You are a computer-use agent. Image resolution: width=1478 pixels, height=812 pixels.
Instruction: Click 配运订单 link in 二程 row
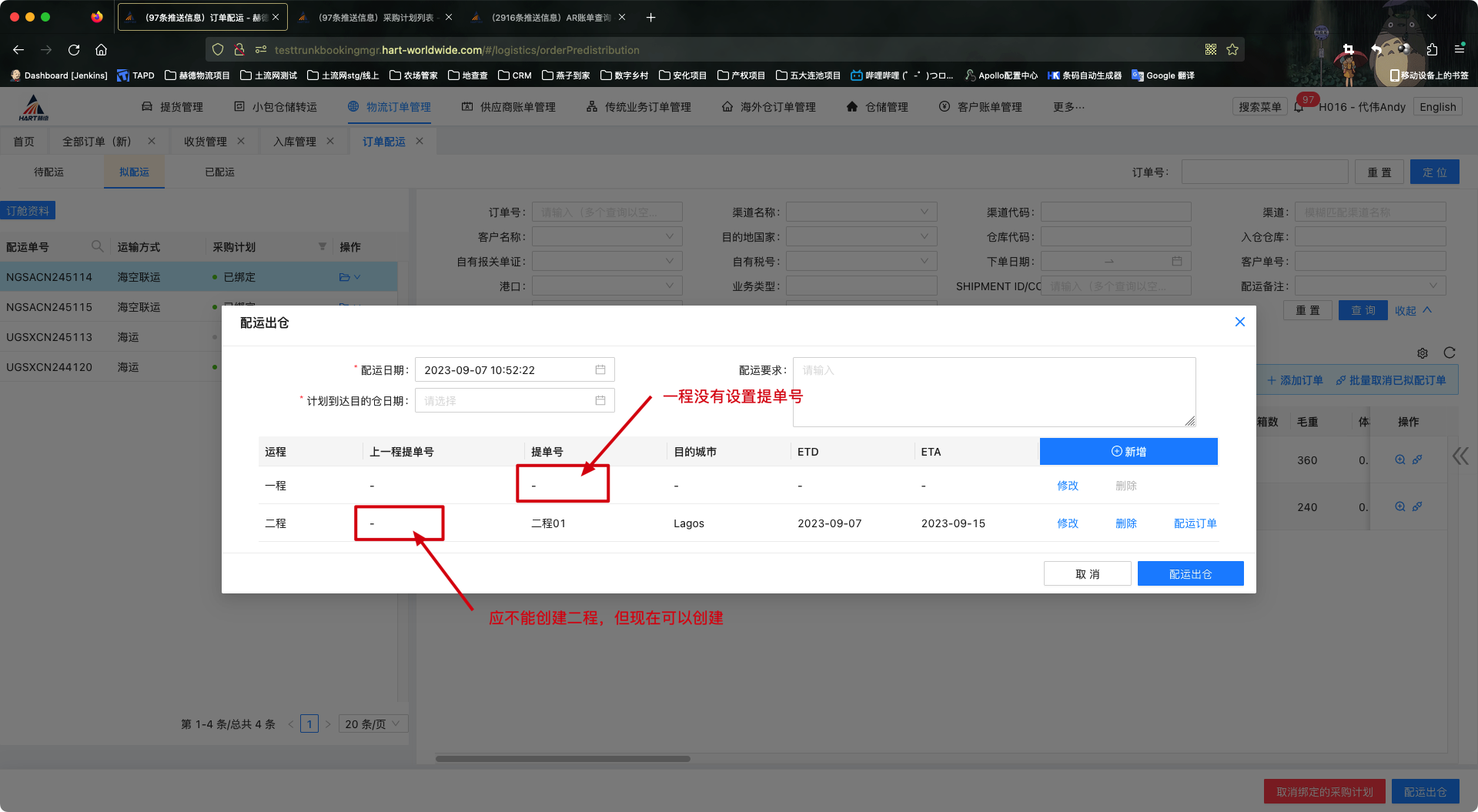click(x=1195, y=523)
